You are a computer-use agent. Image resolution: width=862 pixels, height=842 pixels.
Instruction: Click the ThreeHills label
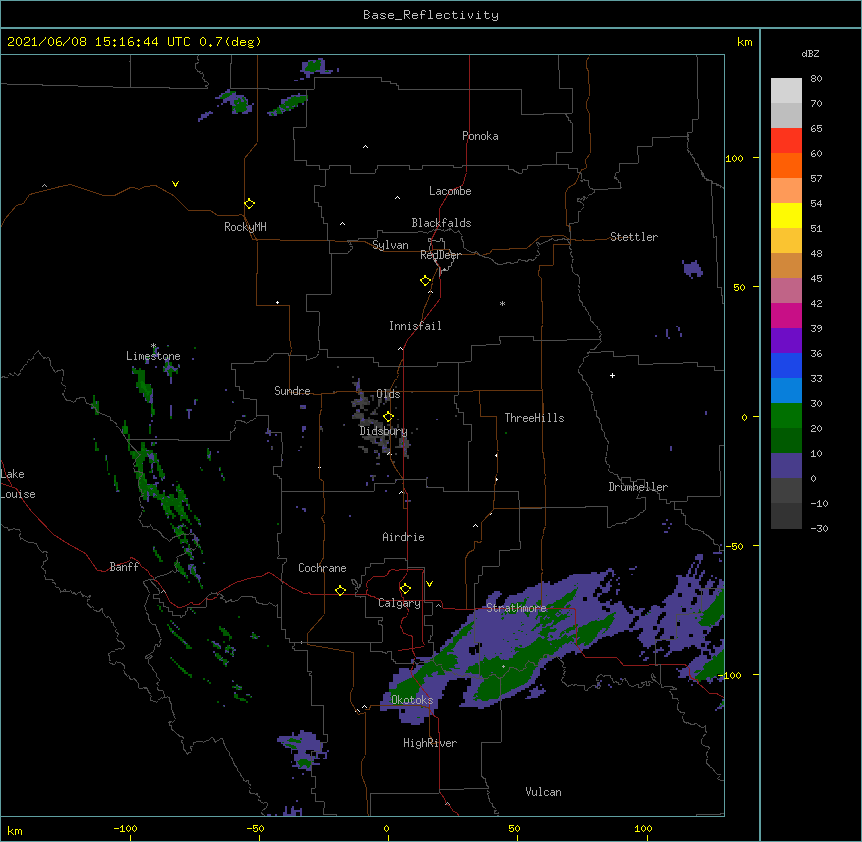(x=534, y=418)
